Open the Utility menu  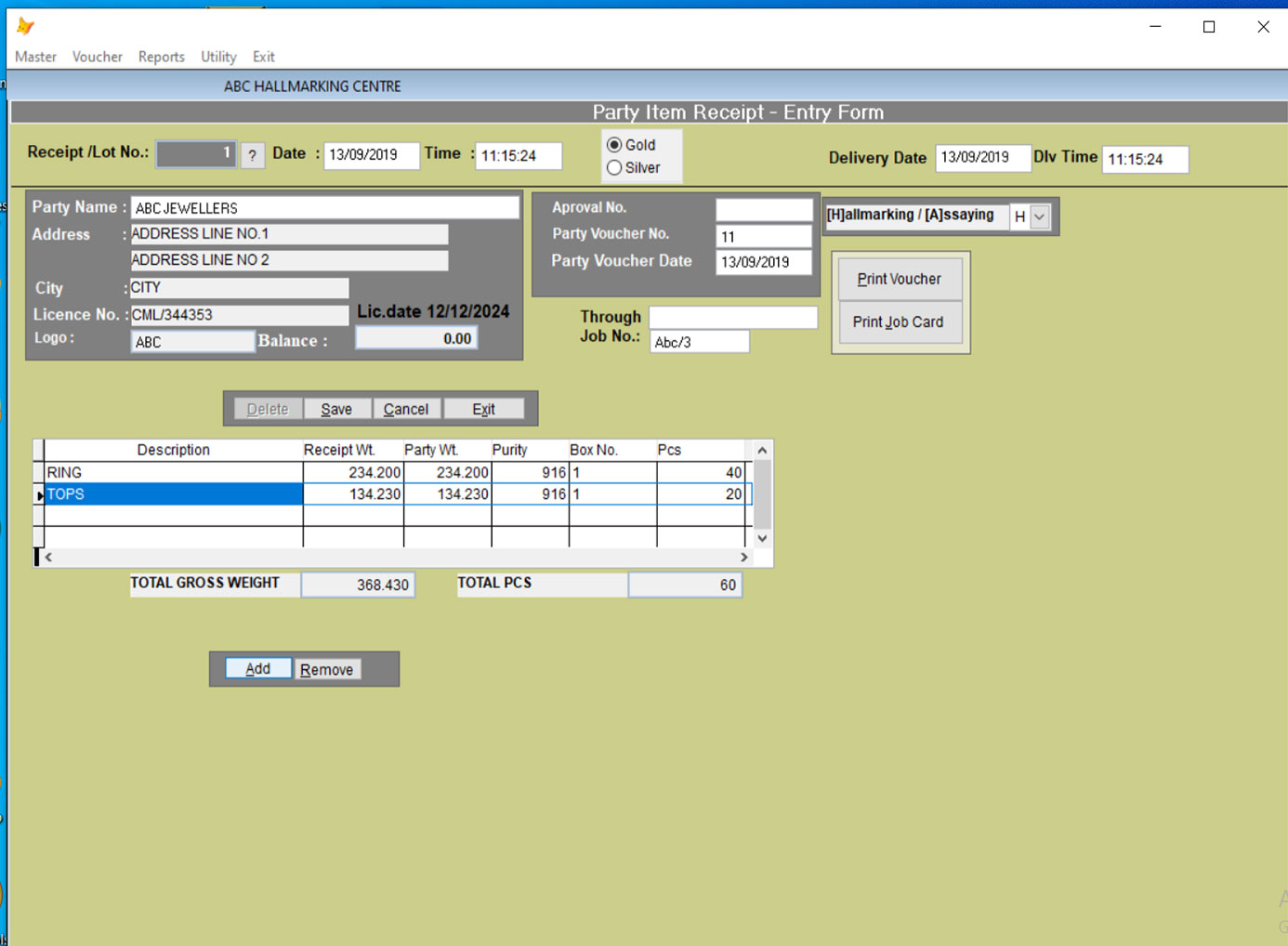pyautogui.click(x=217, y=57)
